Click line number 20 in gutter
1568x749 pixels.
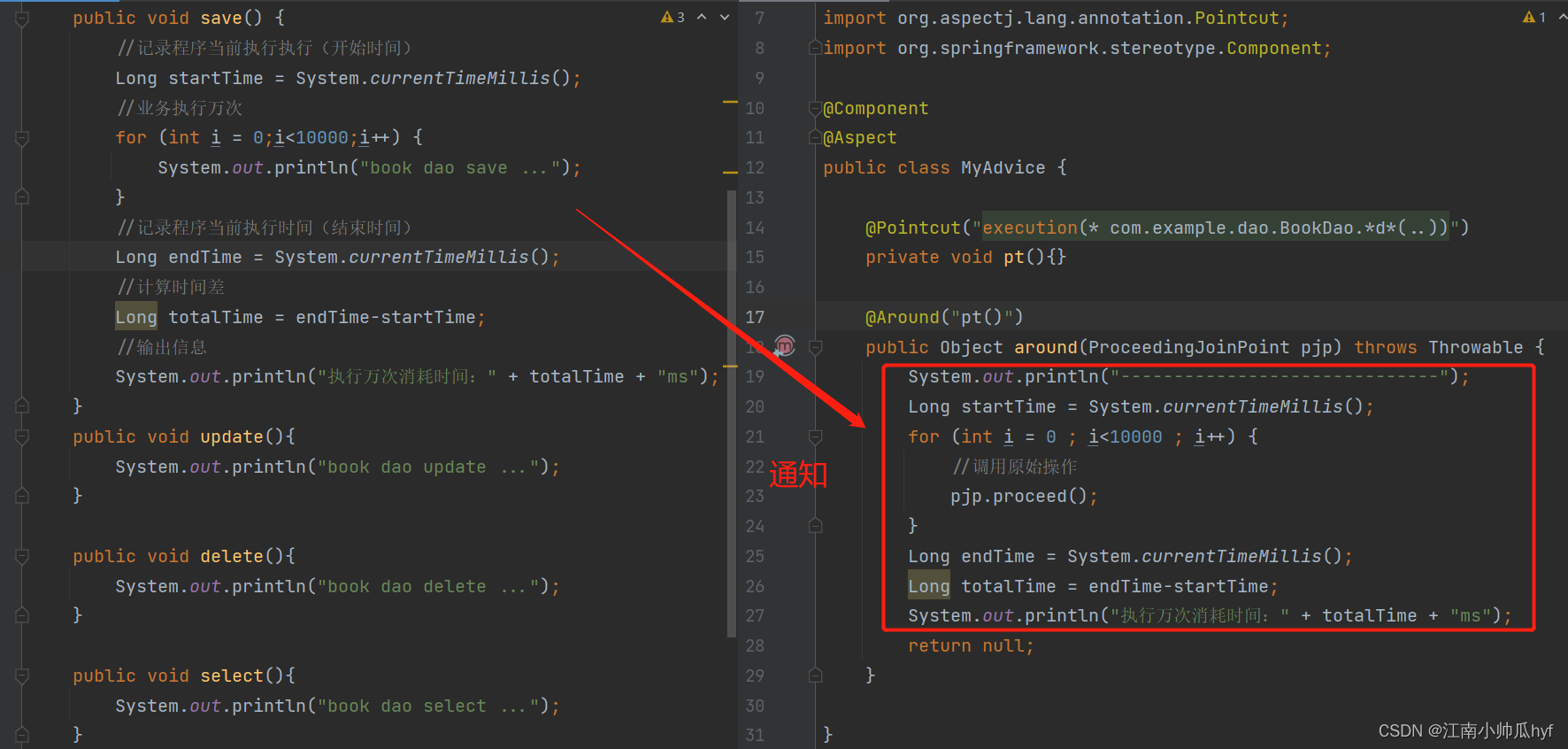(755, 406)
